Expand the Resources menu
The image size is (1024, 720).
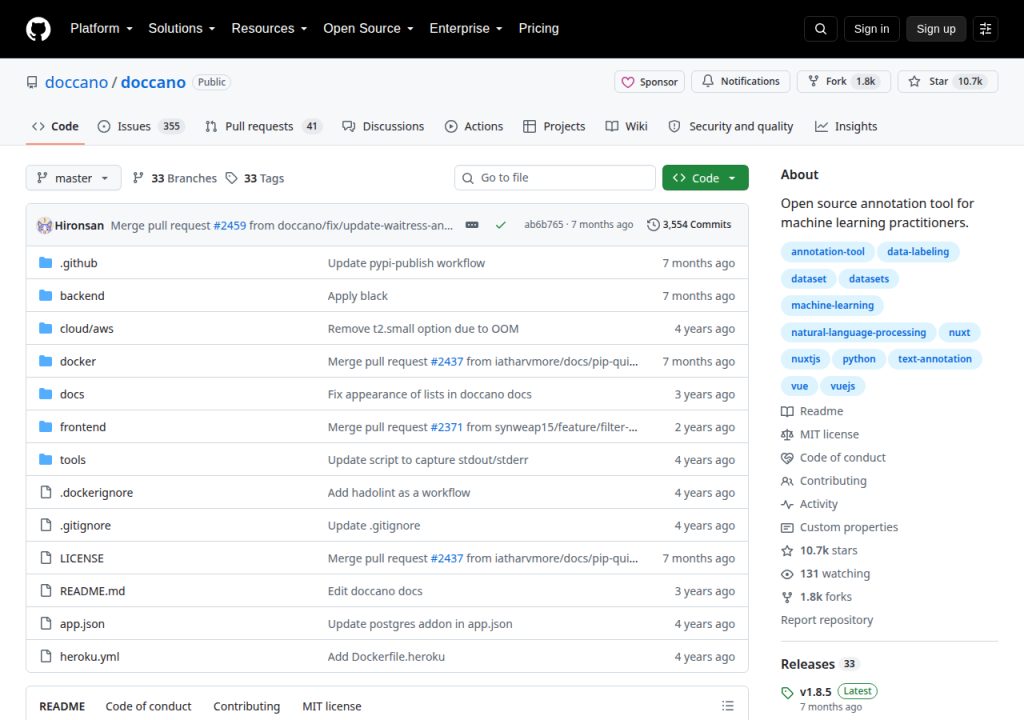269,29
